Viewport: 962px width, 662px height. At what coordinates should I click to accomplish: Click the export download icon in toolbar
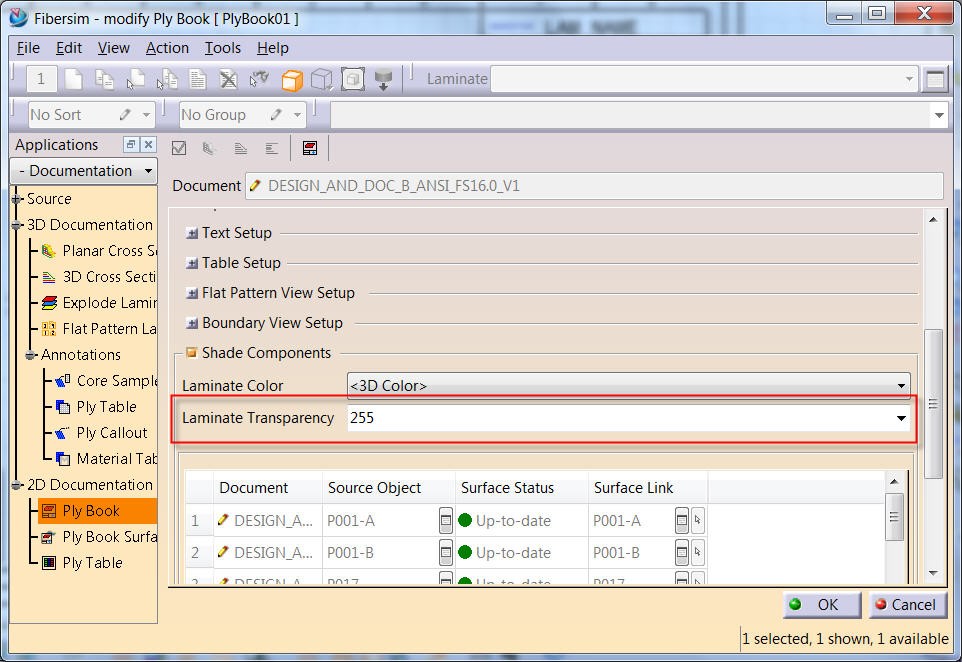point(384,79)
